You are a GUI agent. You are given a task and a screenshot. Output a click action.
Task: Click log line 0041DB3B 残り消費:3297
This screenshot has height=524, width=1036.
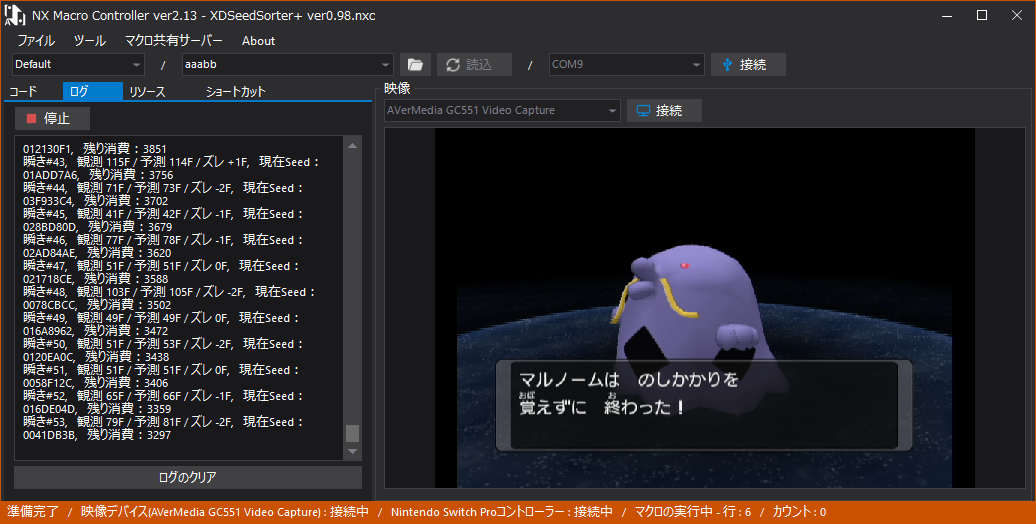coord(97,435)
